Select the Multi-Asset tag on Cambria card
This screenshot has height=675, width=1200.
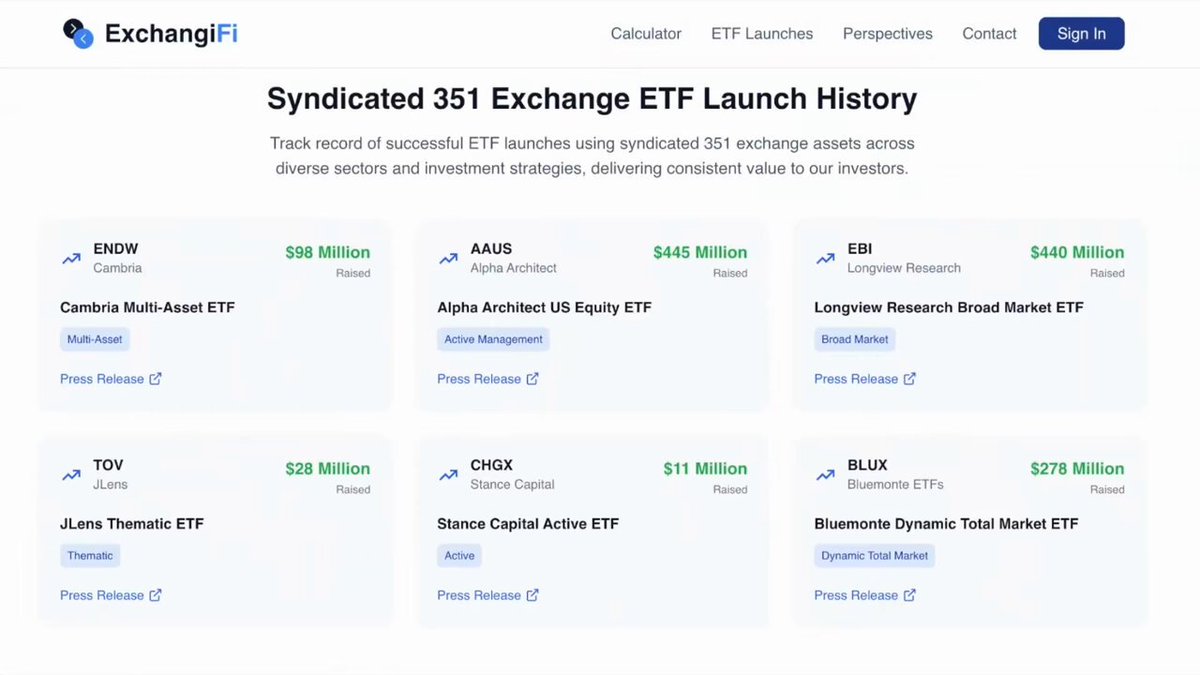(x=95, y=339)
